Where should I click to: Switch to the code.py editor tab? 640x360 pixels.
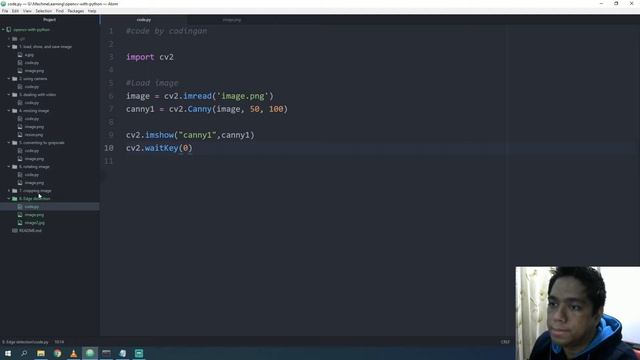pos(144,20)
